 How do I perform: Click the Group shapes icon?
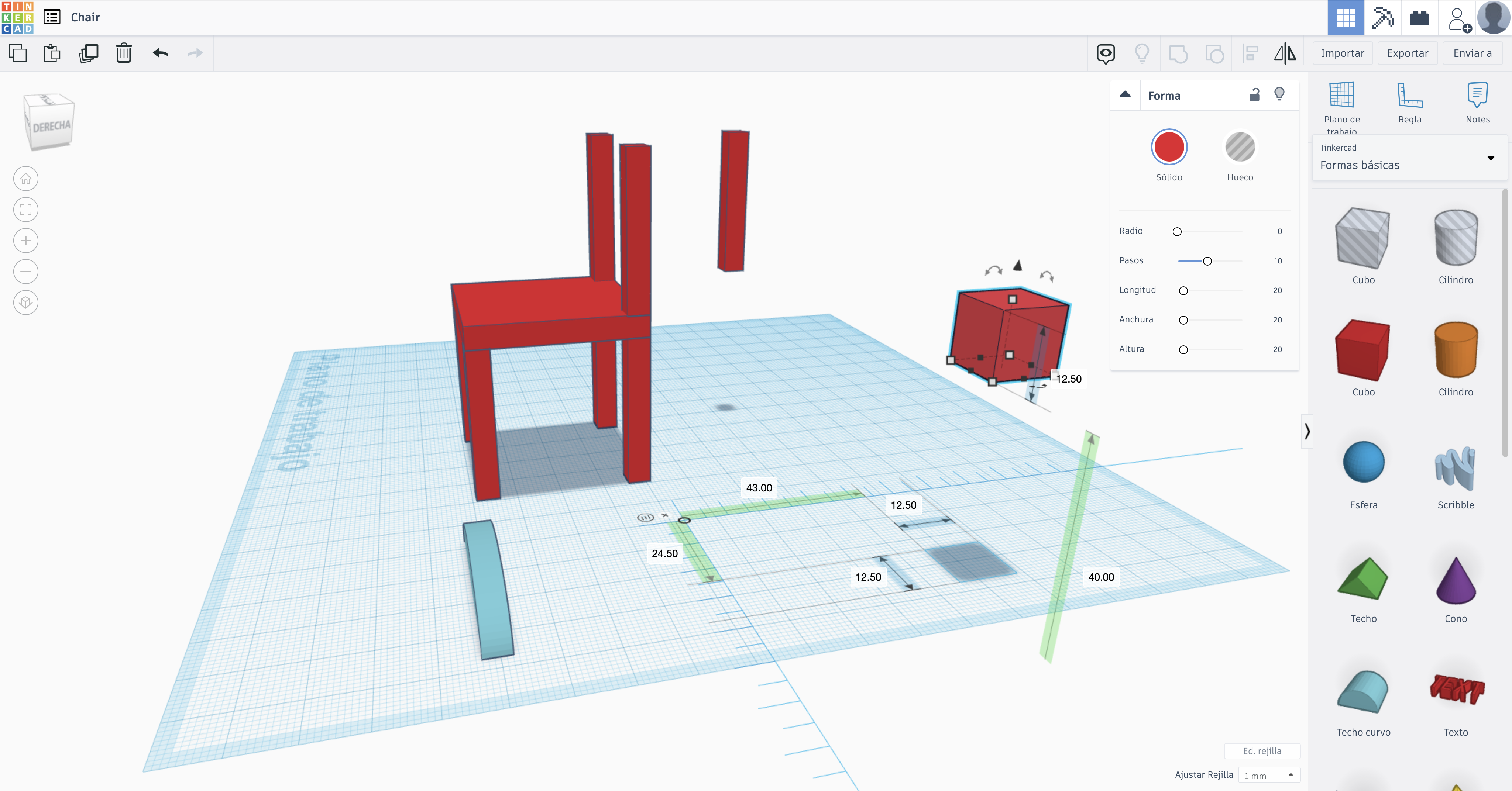click(x=1178, y=54)
